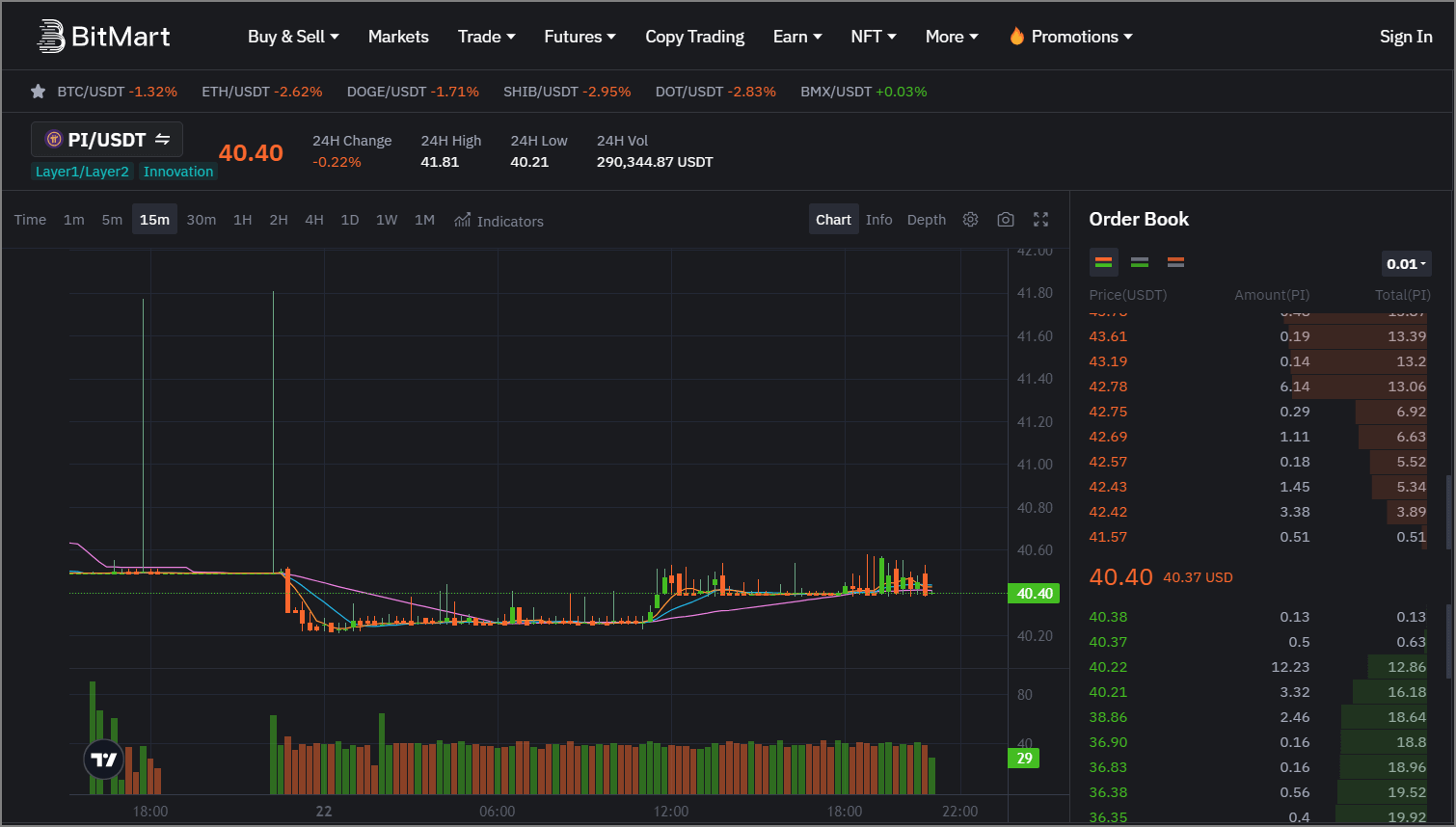
Task: Switch to Info tab
Action: point(878,220)
